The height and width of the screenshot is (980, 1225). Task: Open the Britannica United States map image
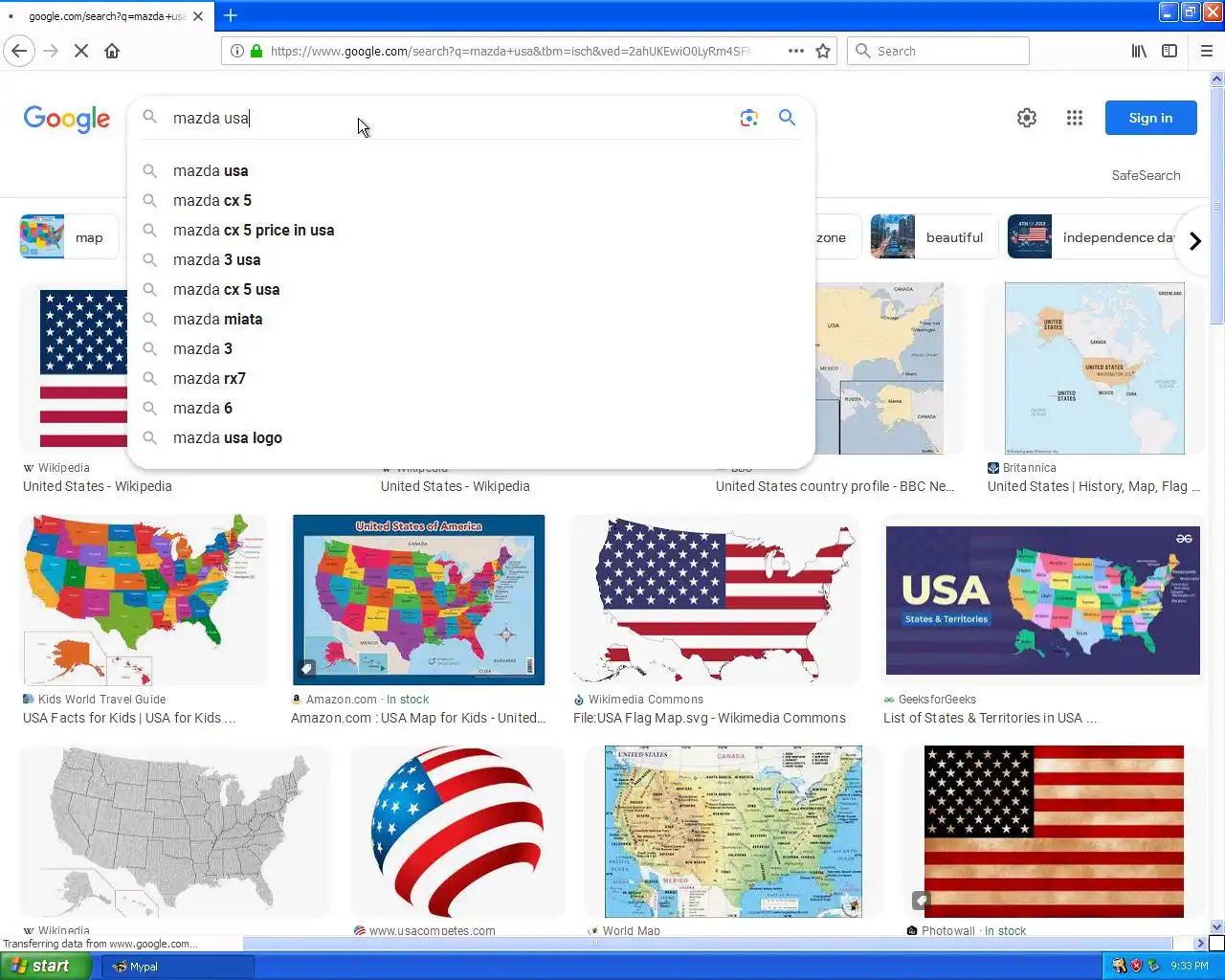1094,368
